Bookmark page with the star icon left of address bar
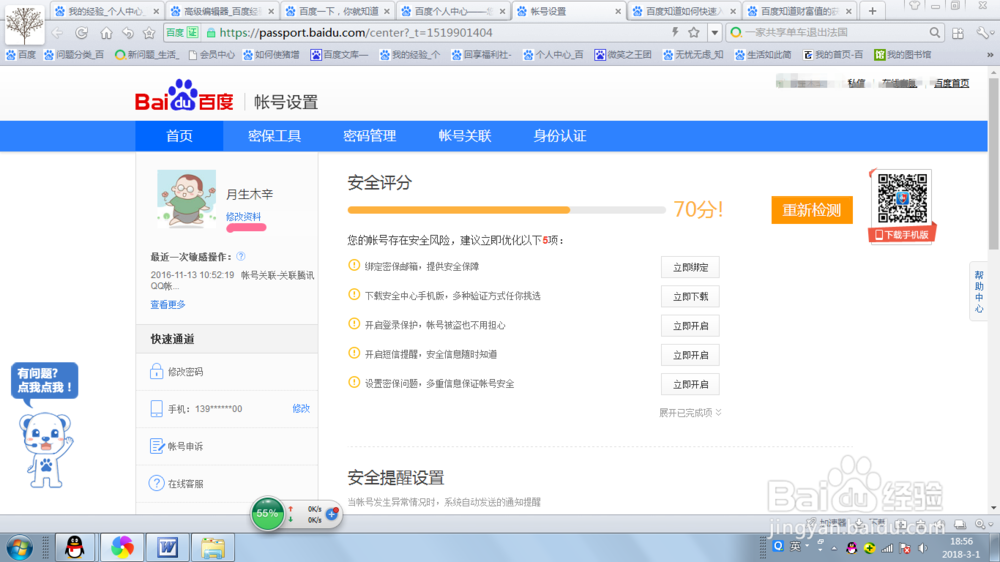This screenshot has height=562, width=1000. click(x=149, y=33)
